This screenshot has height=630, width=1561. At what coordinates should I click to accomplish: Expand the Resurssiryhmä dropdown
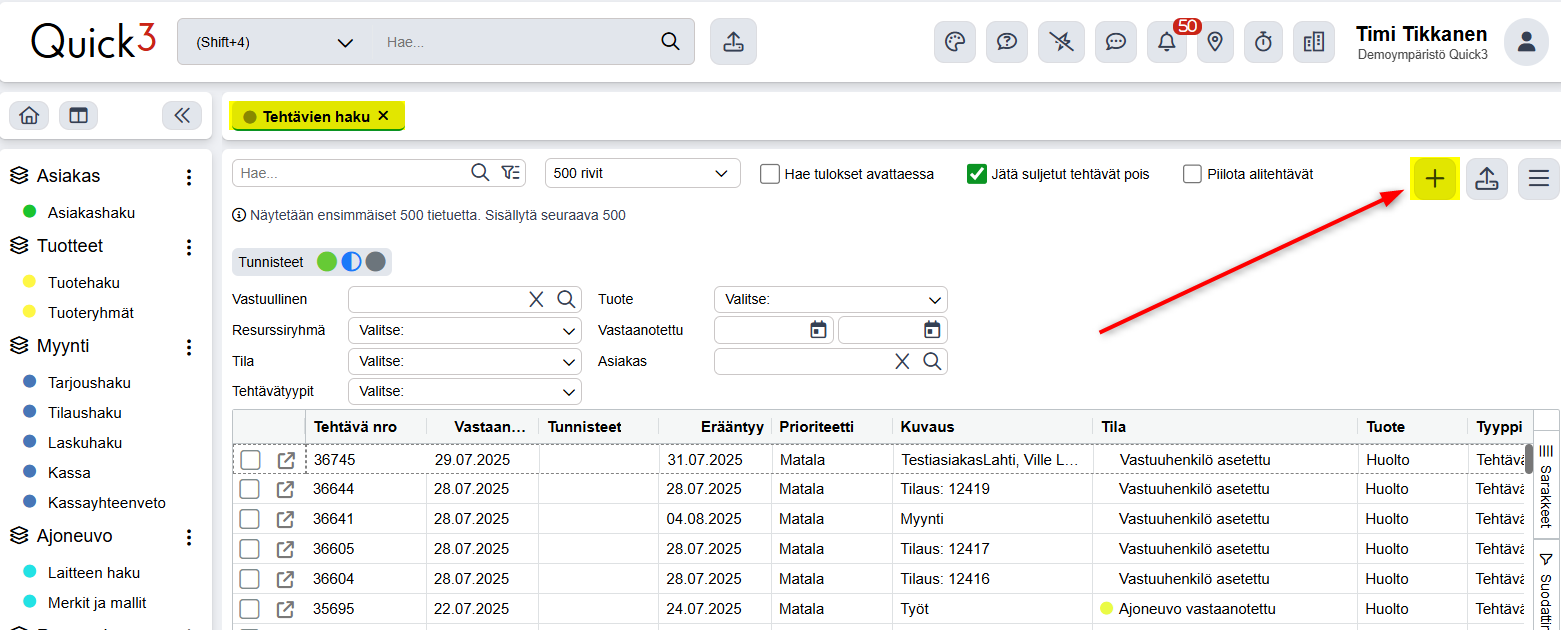[x=465, y=330]
